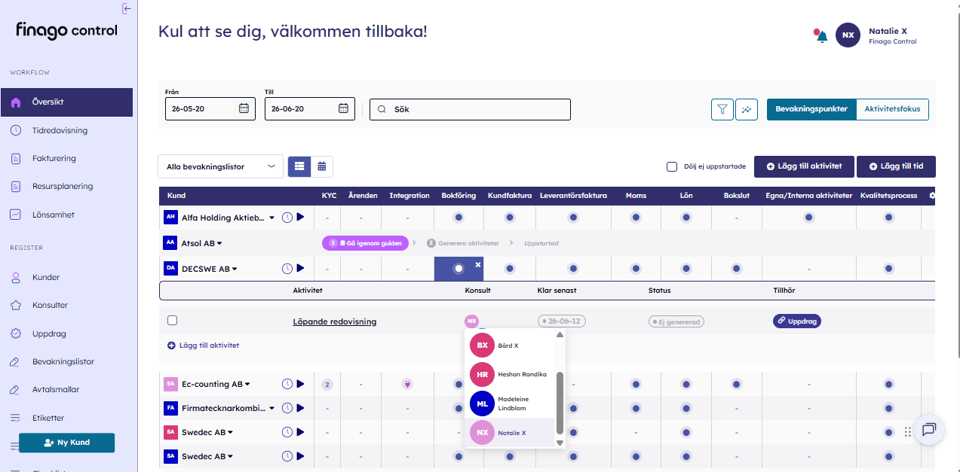The image size is (960, 472).
Task: Click Ec-counting AB Lön status dot
Action: pos(686,384)
